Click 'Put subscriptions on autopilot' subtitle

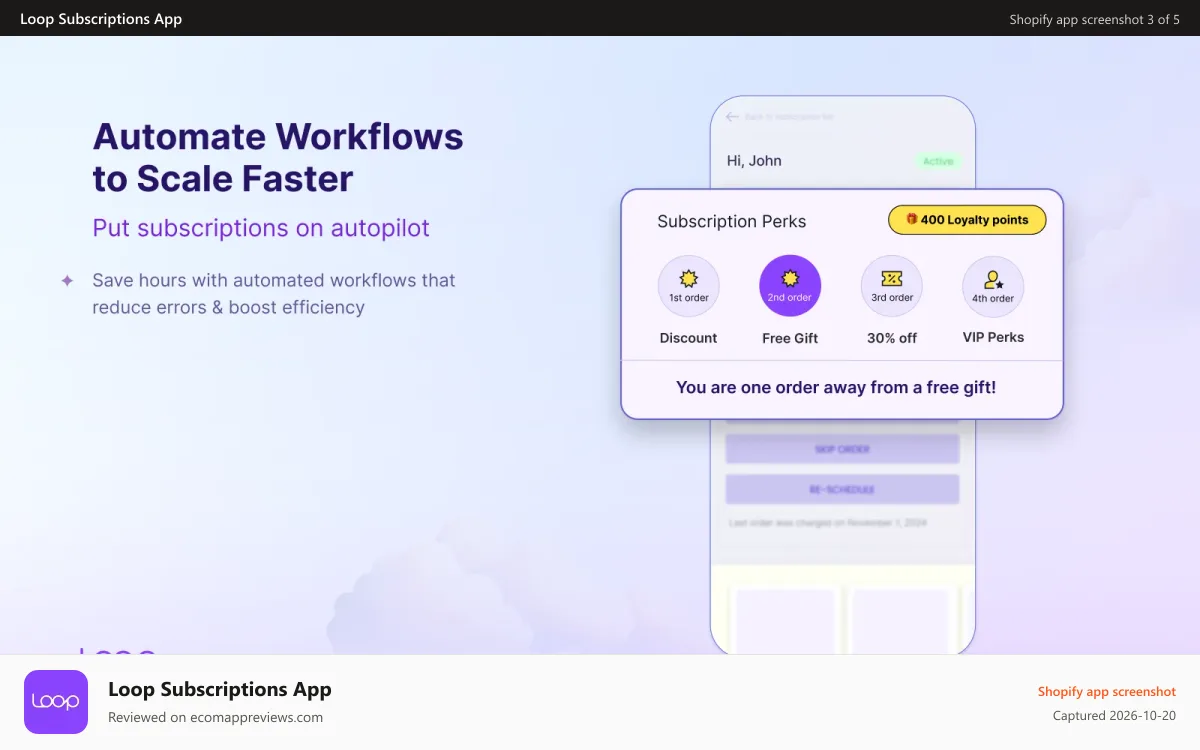pos(261,228)
